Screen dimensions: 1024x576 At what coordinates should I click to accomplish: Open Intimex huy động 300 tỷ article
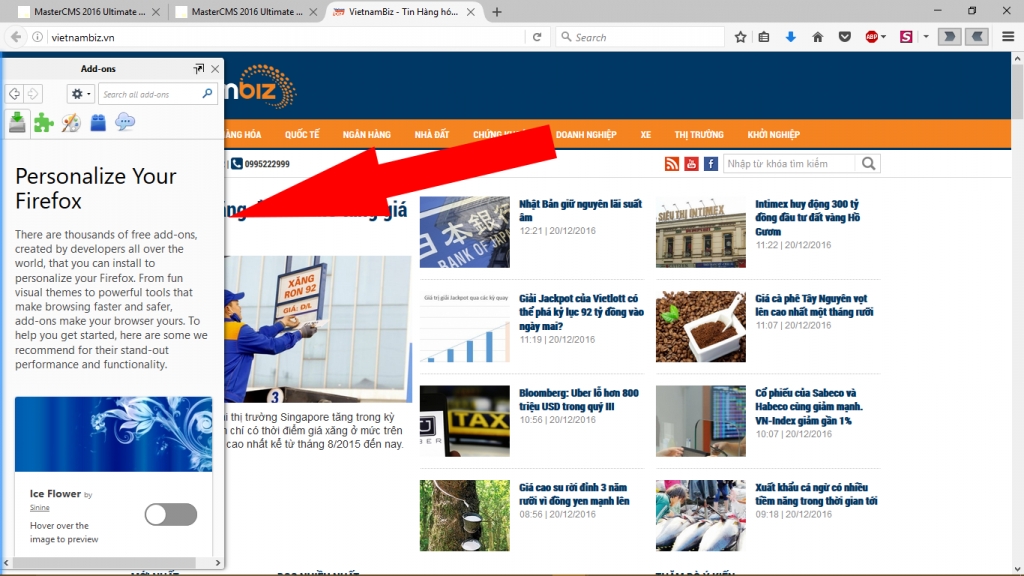[807, 217]
